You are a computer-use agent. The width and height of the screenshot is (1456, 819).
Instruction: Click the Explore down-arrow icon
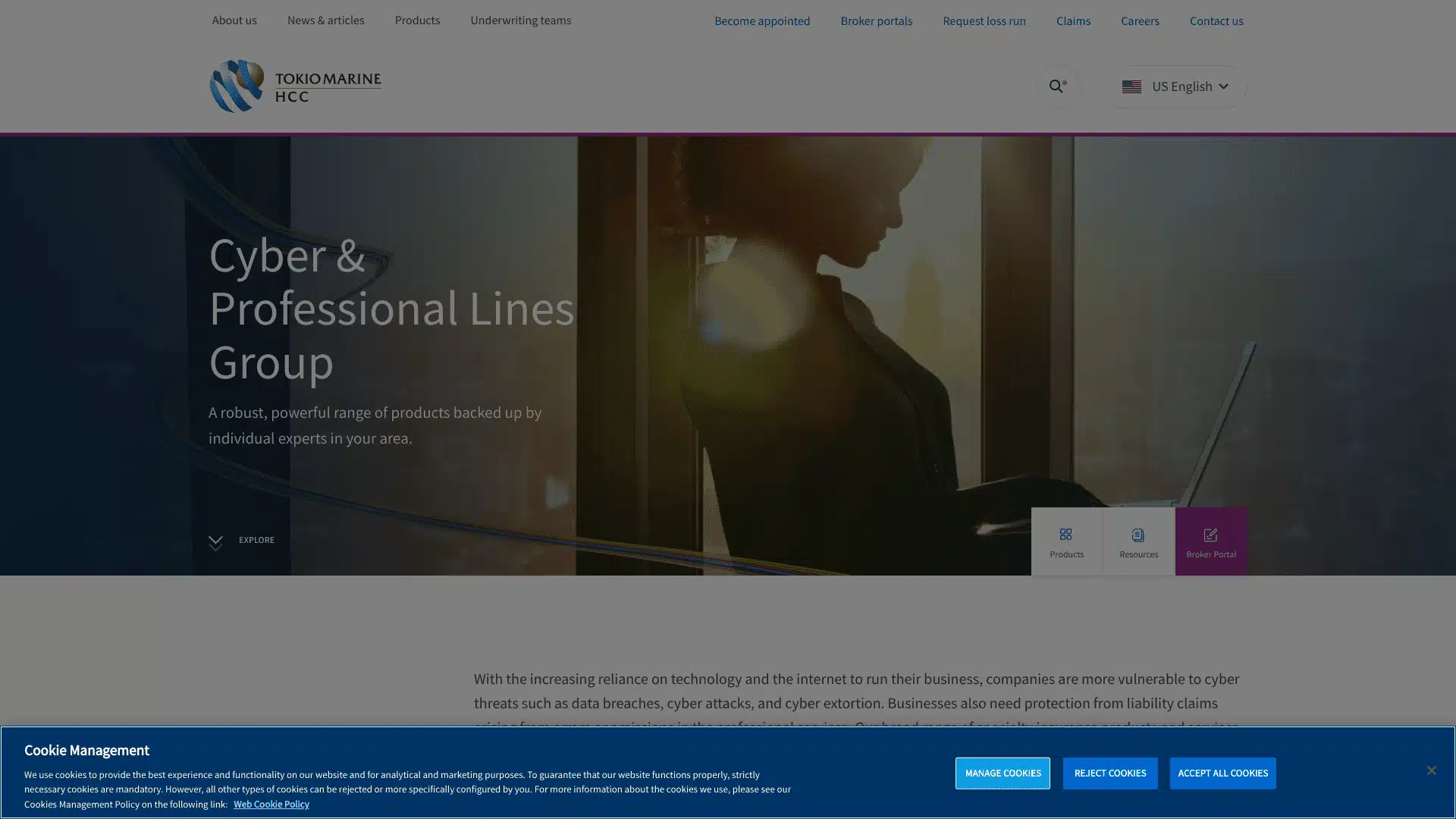point(215,541)
